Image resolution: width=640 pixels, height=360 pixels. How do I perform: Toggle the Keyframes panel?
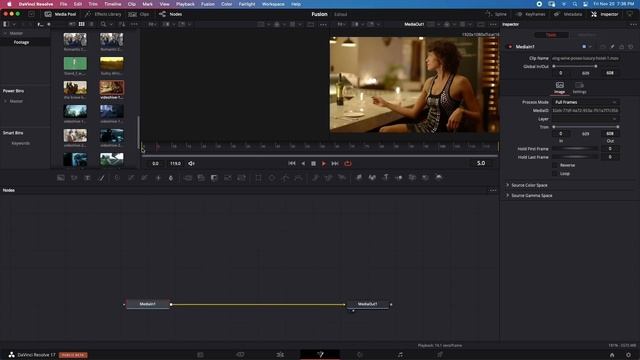tap(530, 14)
